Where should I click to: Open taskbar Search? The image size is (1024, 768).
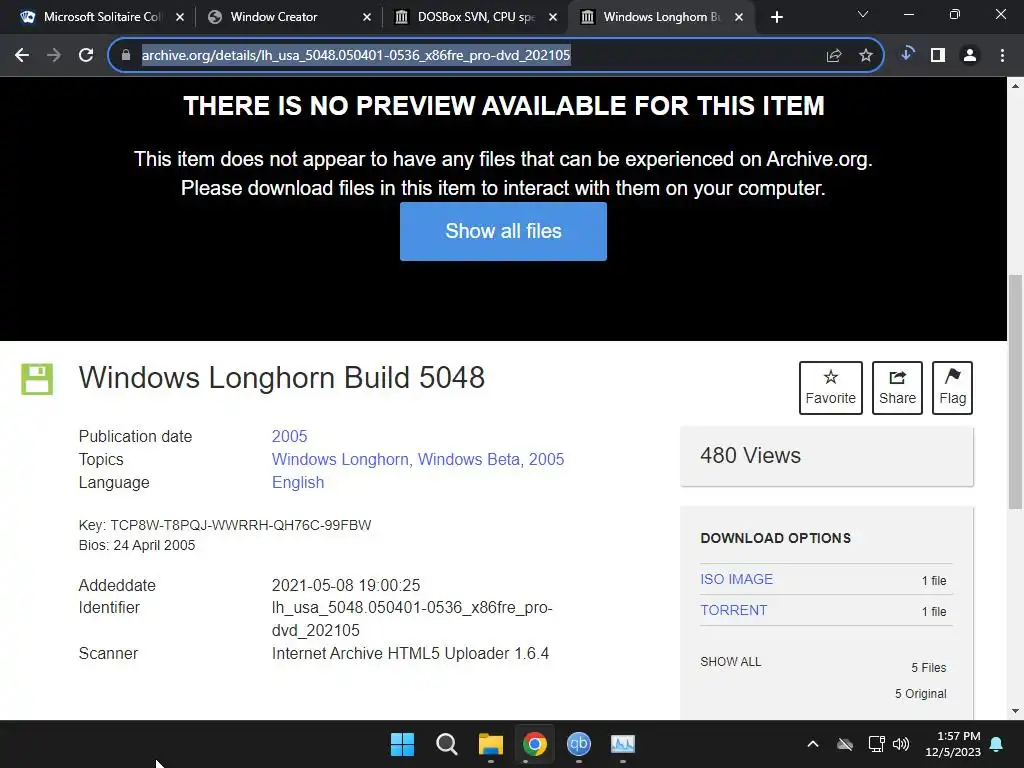(447, 744)
